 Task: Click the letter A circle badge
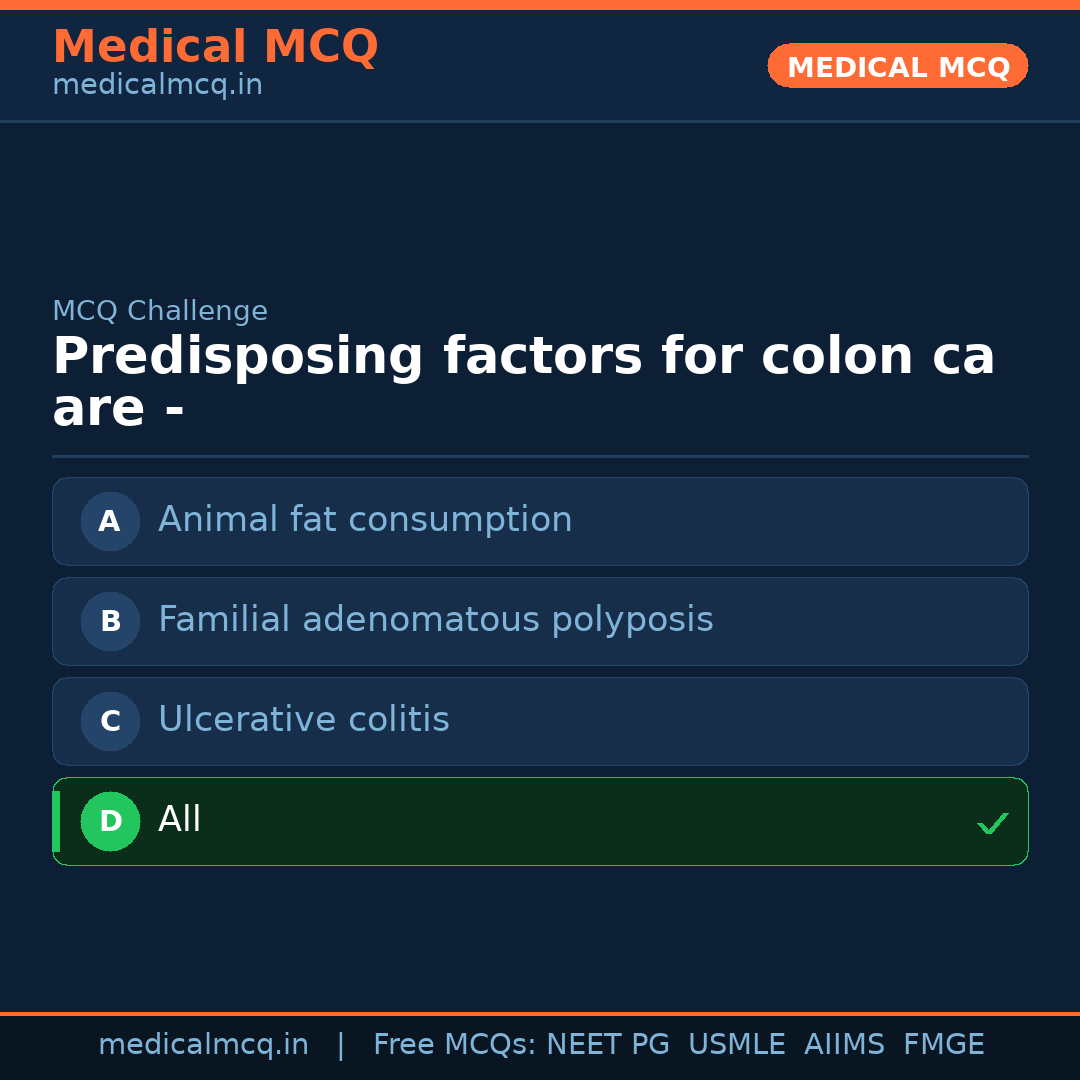[x=110, y=521]
